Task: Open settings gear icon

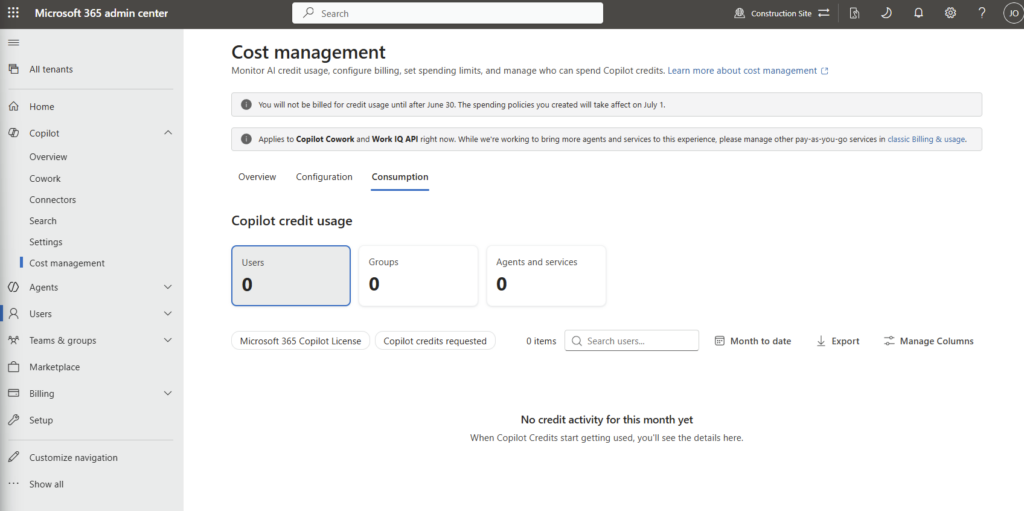Action: 950,13
